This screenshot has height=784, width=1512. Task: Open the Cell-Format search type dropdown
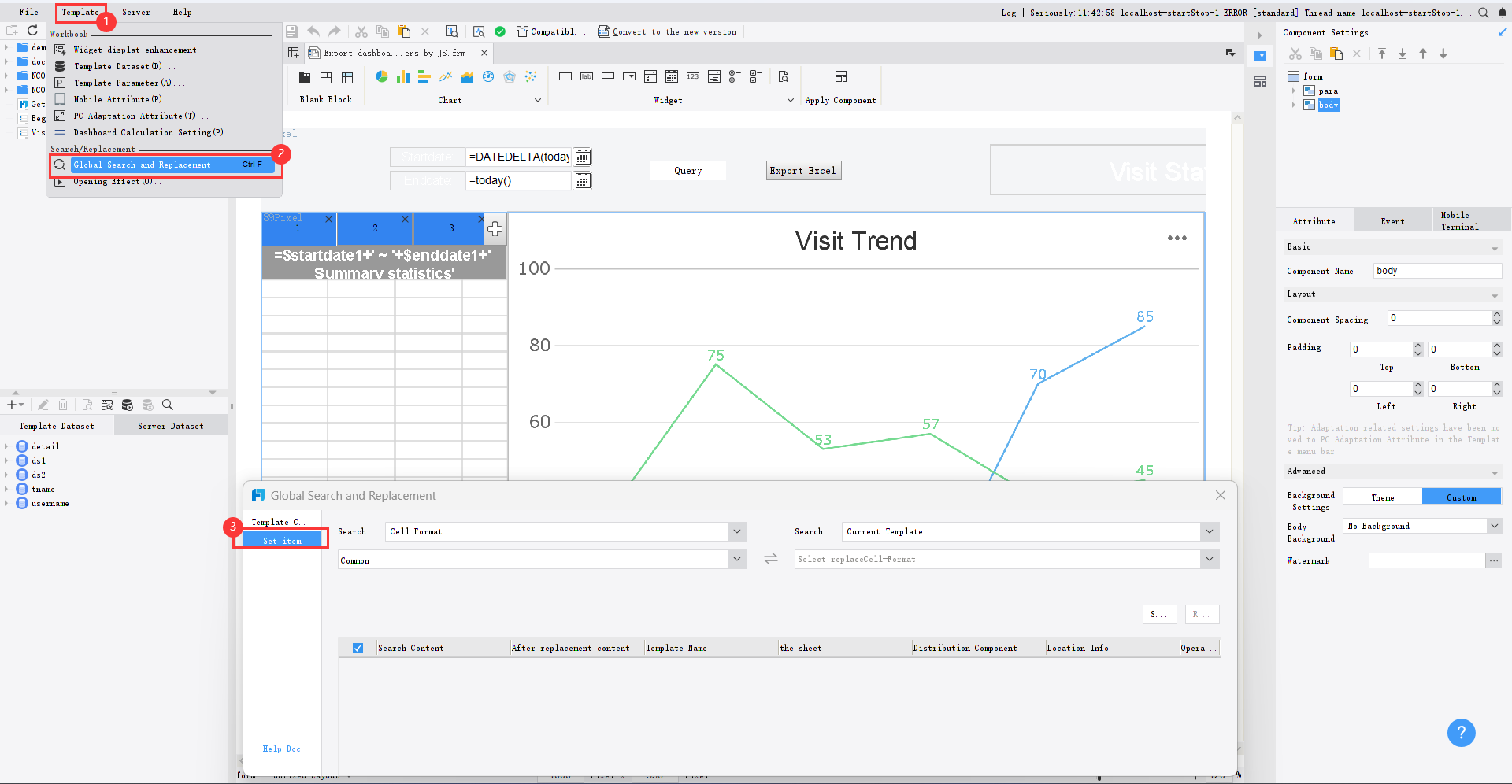(737, 531)
